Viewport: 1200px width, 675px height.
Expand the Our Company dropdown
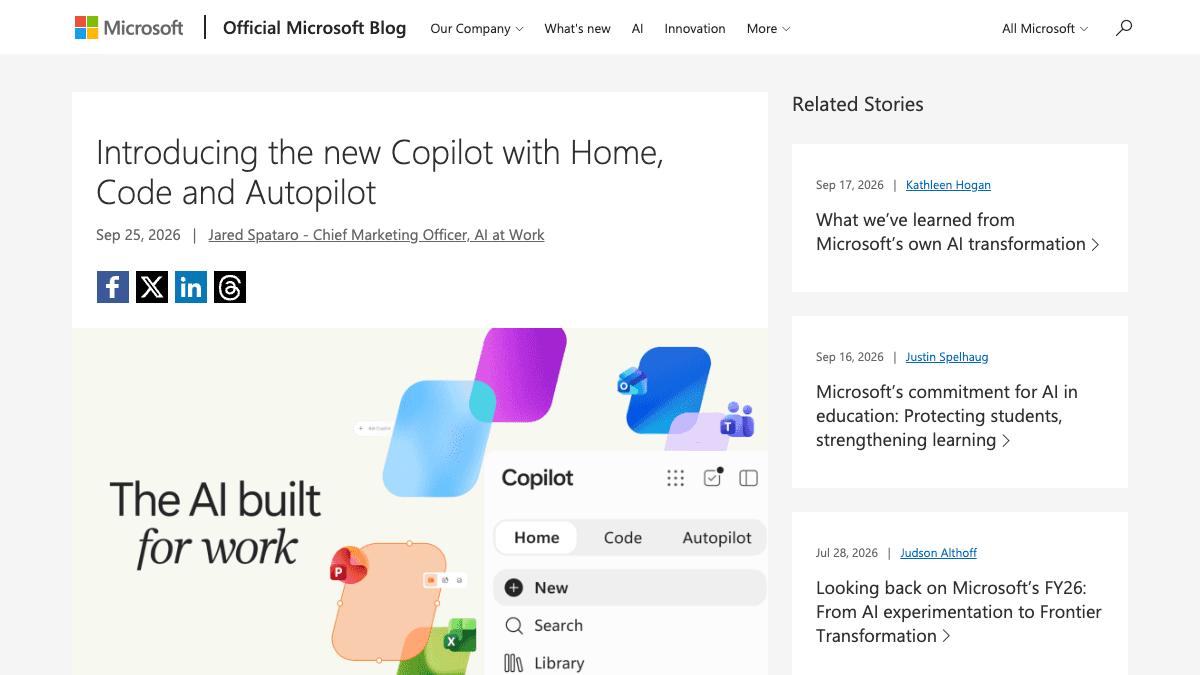[x=477, y=28]
